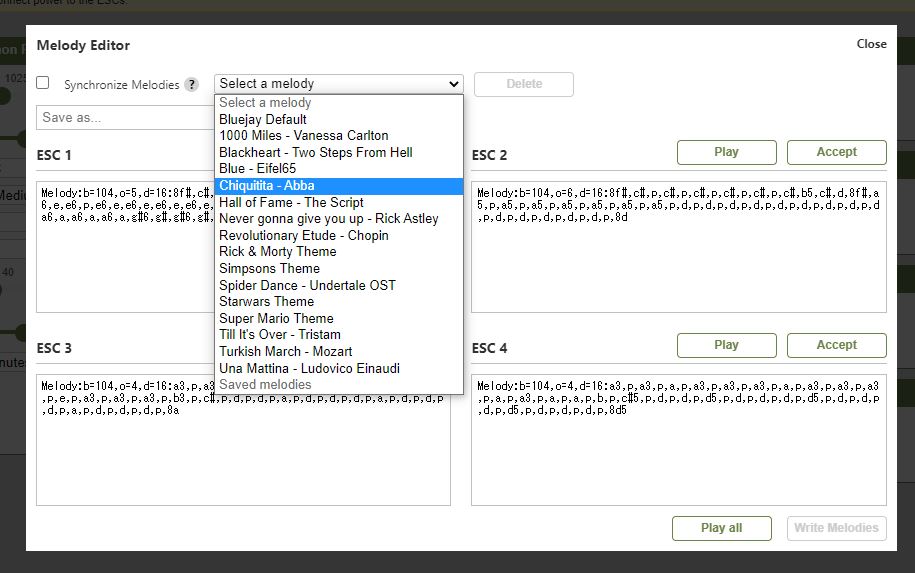Click the Synchronize Melodies help question mark icon
The image size is (915, 573).
pos(191,85)
